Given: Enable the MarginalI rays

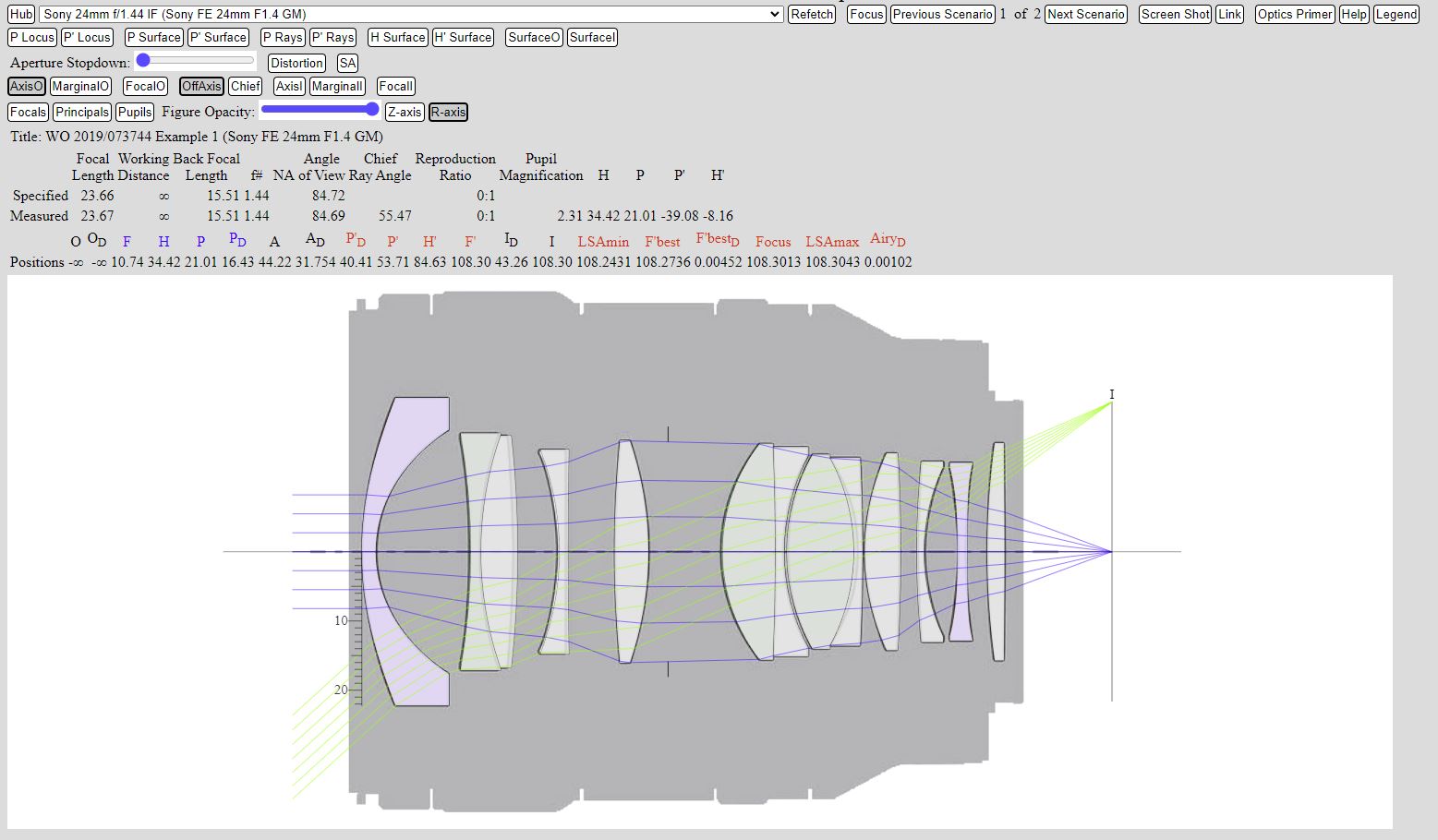Looking at the screenshot, I should (x=337, y=86).
